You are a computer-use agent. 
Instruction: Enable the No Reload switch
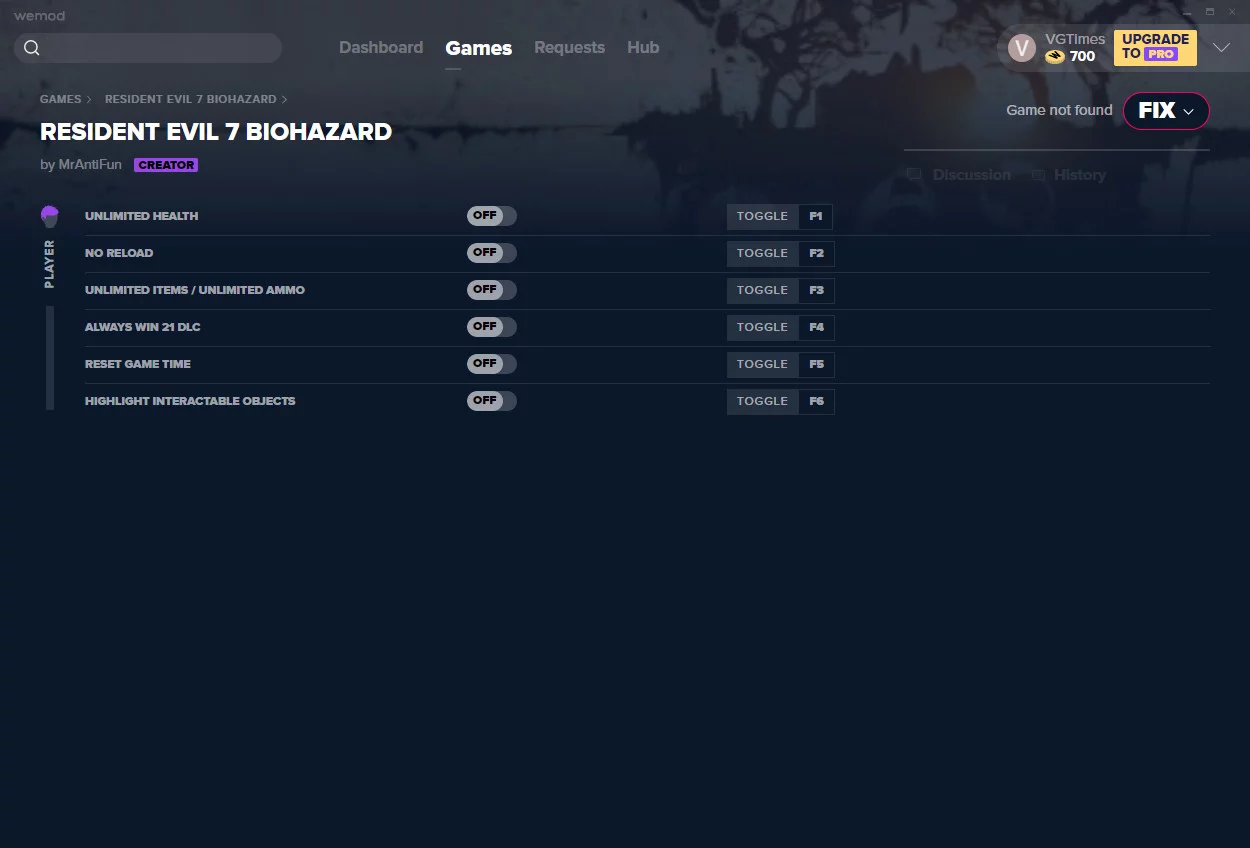(x=492, y=253)
